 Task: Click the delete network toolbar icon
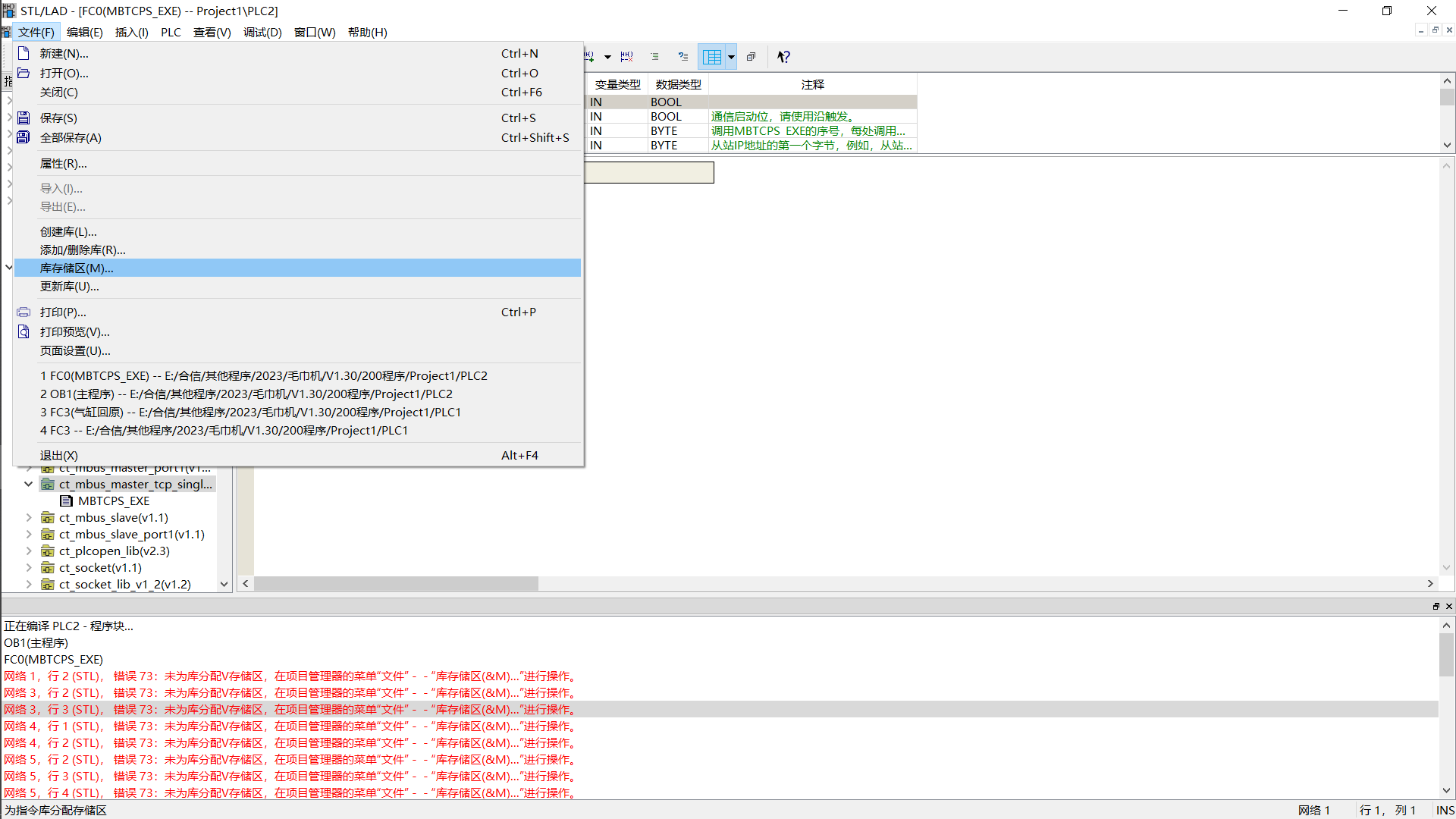(x=626, y=57)
